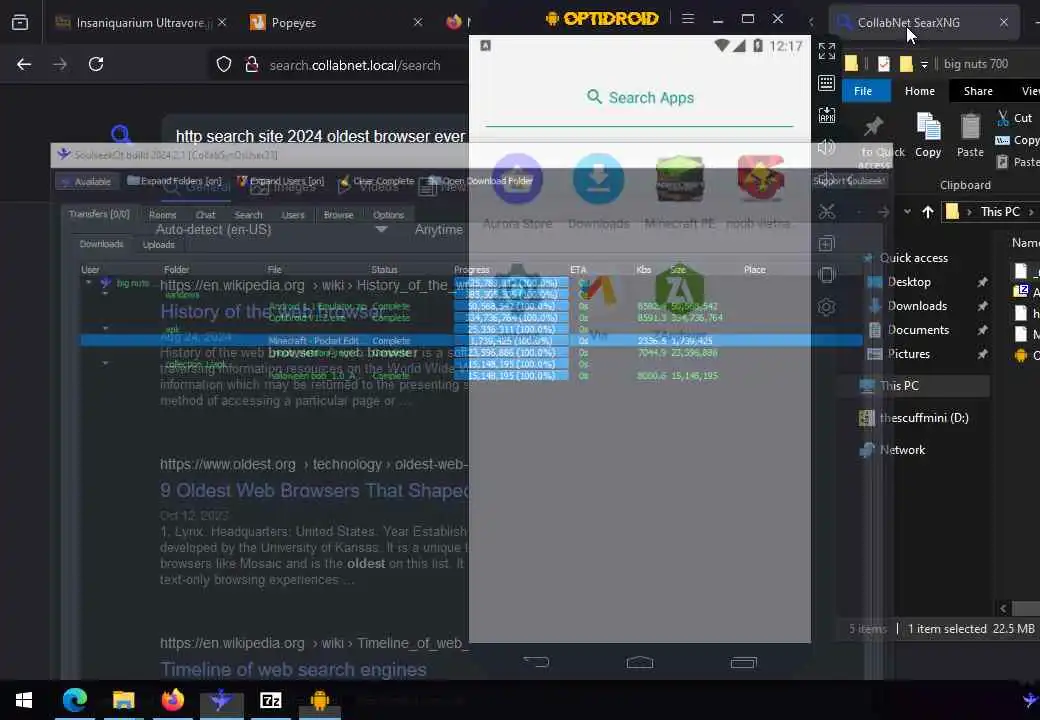
Task: Tap the Android back navigation button
Action: point(536,662)
